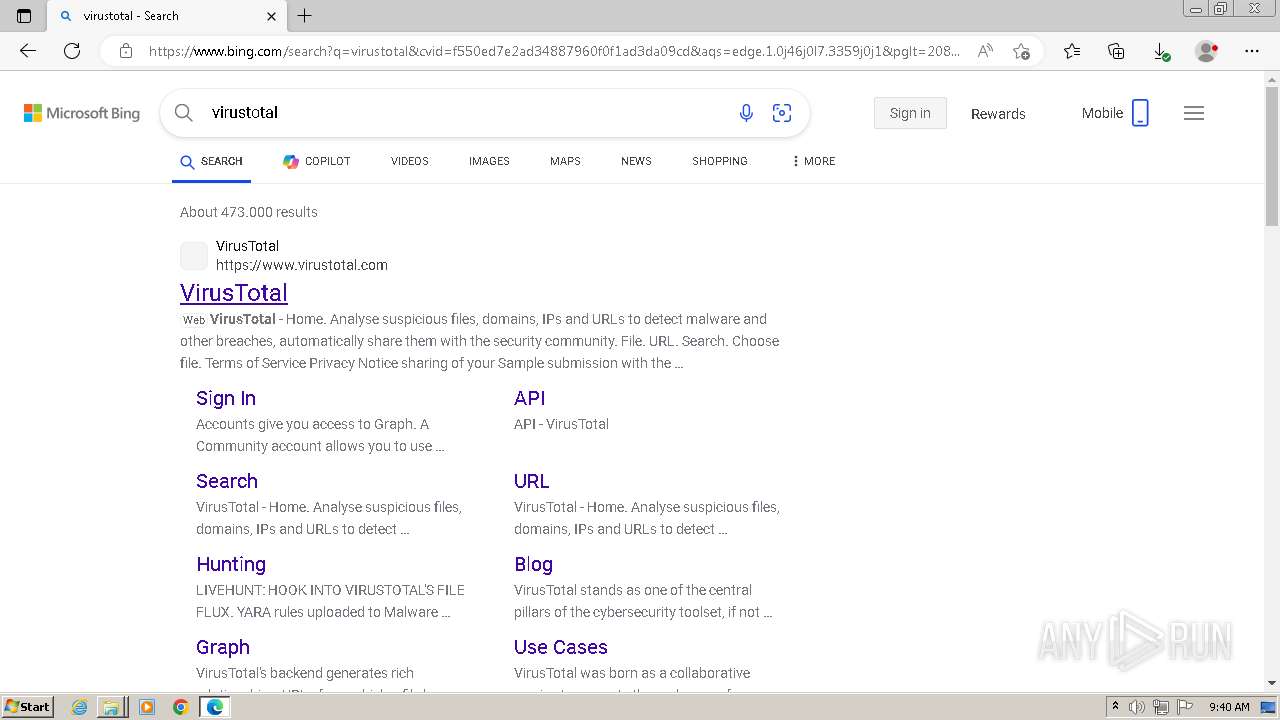Search using voice microphone icon
The width and height of the screenshot is (1280, 720).
(x=746, y=113)
